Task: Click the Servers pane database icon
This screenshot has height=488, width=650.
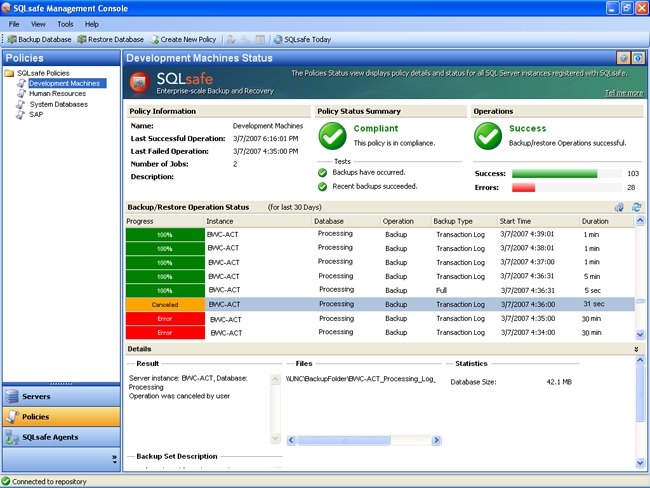Action: tap(12, 396)
